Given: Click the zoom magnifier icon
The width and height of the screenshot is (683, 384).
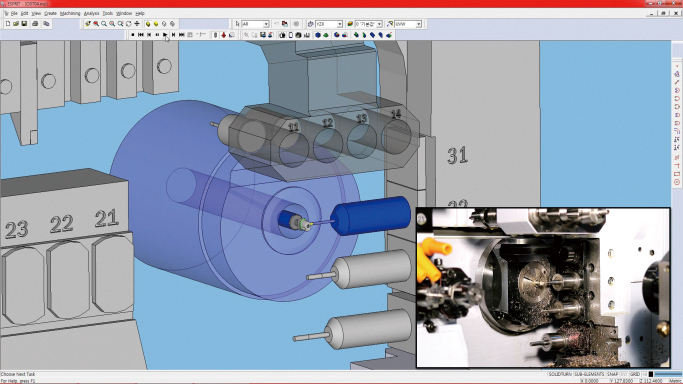Looking at the screenshot, I should pyautogui.click(x=104, y=24).
